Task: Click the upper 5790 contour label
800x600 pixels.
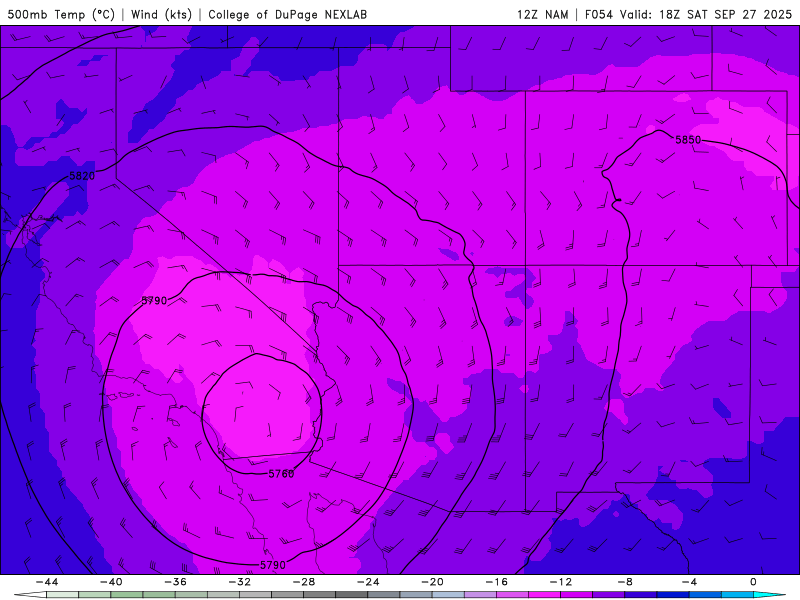Action: pyautogui.click(x=154, y=301)
